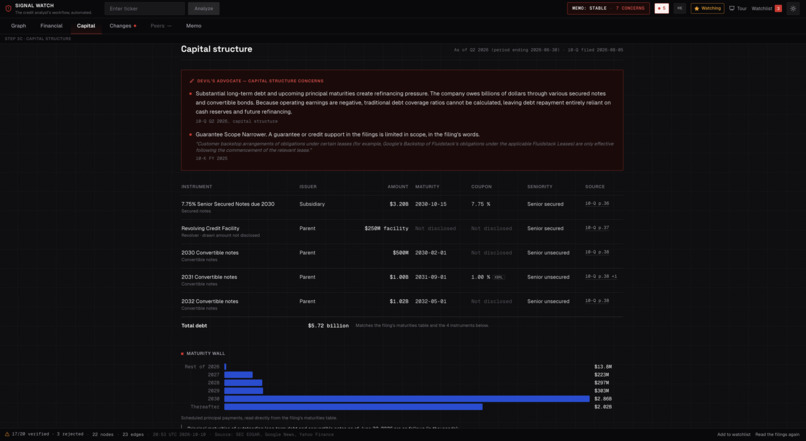Click the Thereafter bar in Maturity Wall
This screenshot has height=441, width=806.
354,407
